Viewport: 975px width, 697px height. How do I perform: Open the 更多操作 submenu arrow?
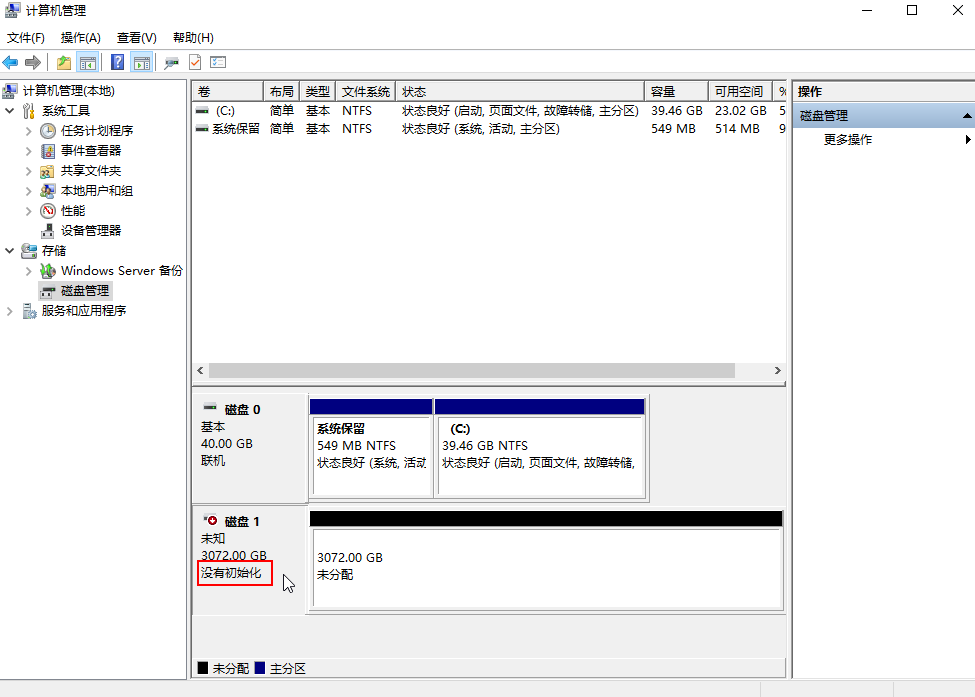[968, 139]
